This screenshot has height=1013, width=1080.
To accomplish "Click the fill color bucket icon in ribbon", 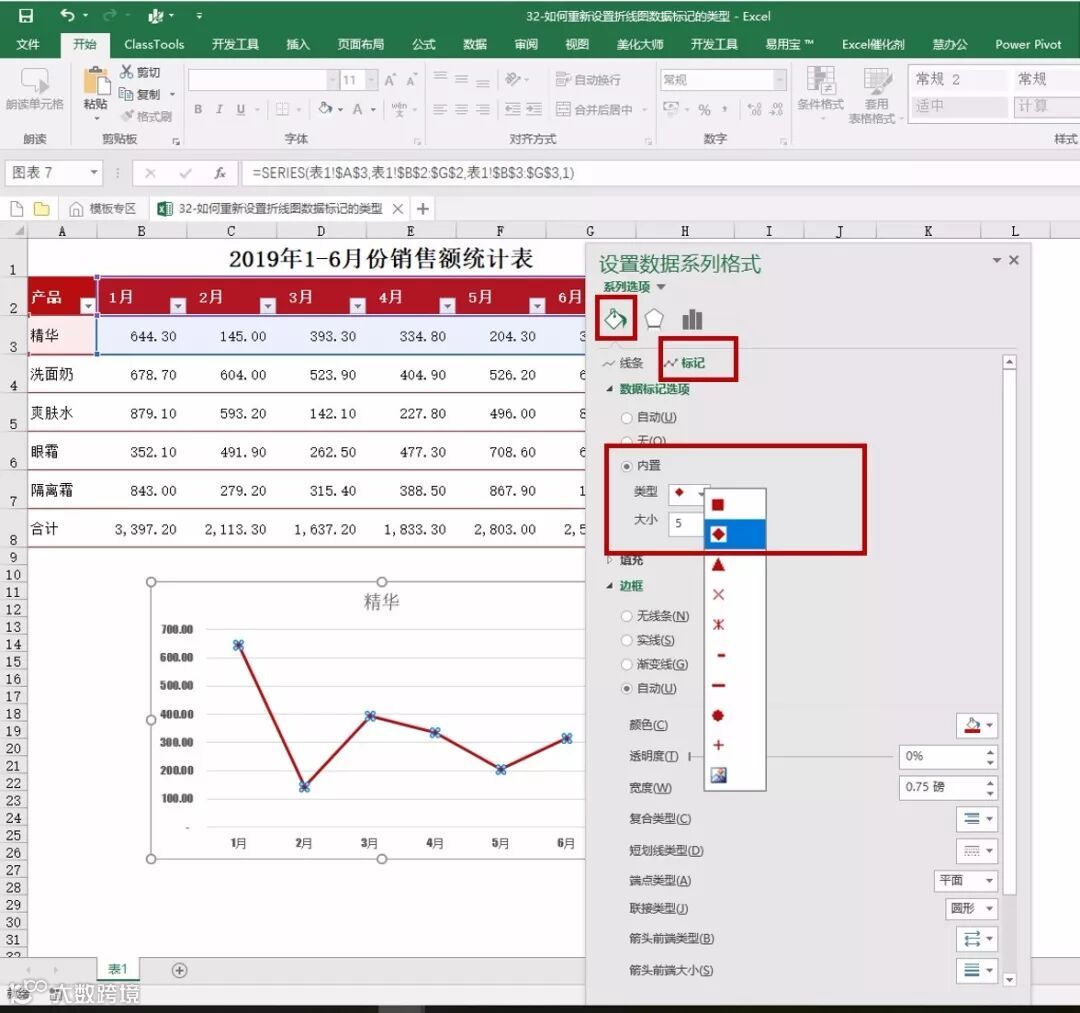I will click(x=325, y=108).
